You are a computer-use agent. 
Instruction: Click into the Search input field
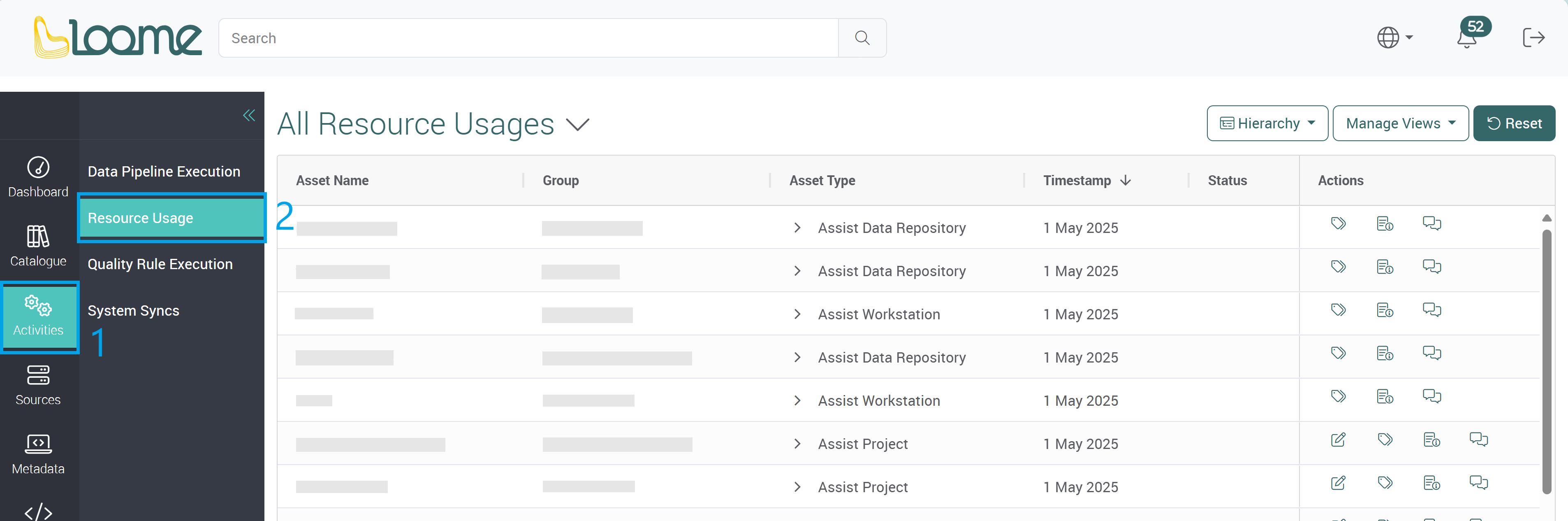coord(528,38)
